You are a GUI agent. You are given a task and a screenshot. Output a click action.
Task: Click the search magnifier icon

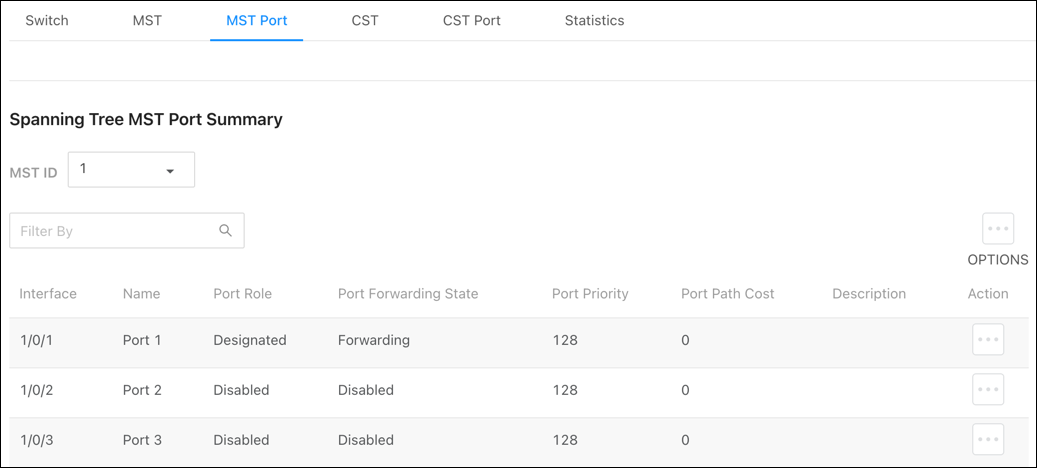pyautogui.click(x=226, y=230)
